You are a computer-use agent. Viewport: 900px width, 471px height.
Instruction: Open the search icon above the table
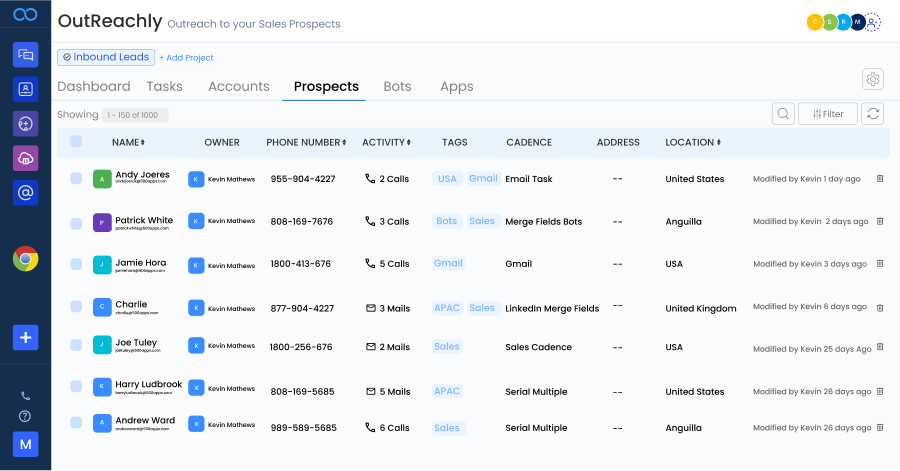click(784, 114)
